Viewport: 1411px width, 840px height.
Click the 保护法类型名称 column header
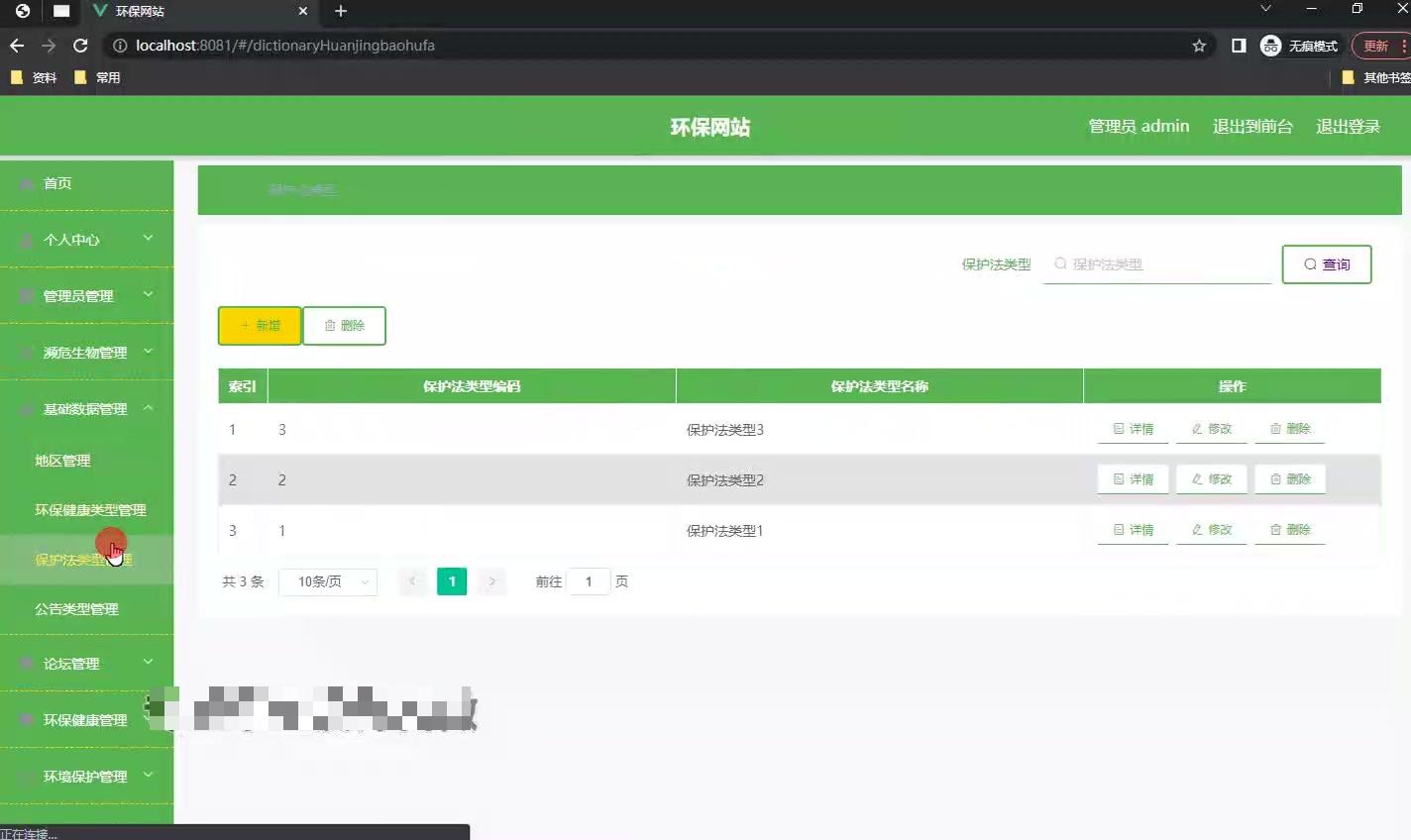click(x=880, y=386)
